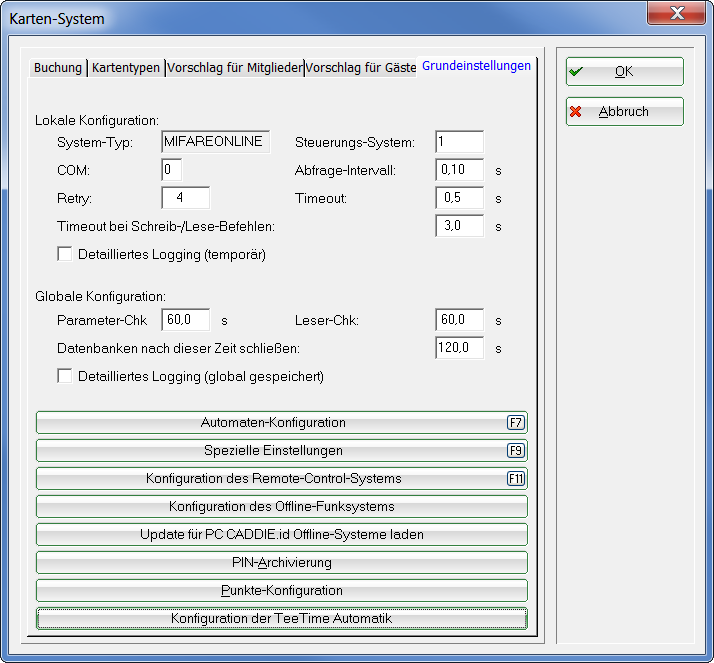This screenshot has height=663, width=714.
Task: Enable Detailliertes Logging (temporär) checkbox
Action: pyautogui.click(x=65, y=255)
